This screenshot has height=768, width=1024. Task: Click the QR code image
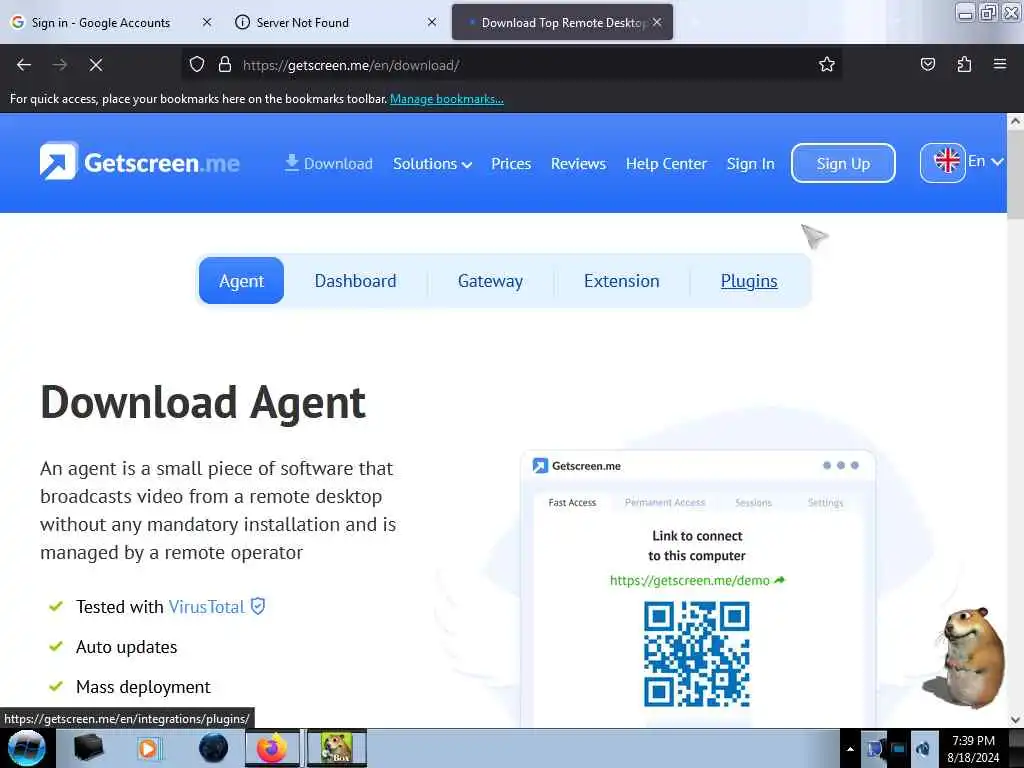[697, 654]
